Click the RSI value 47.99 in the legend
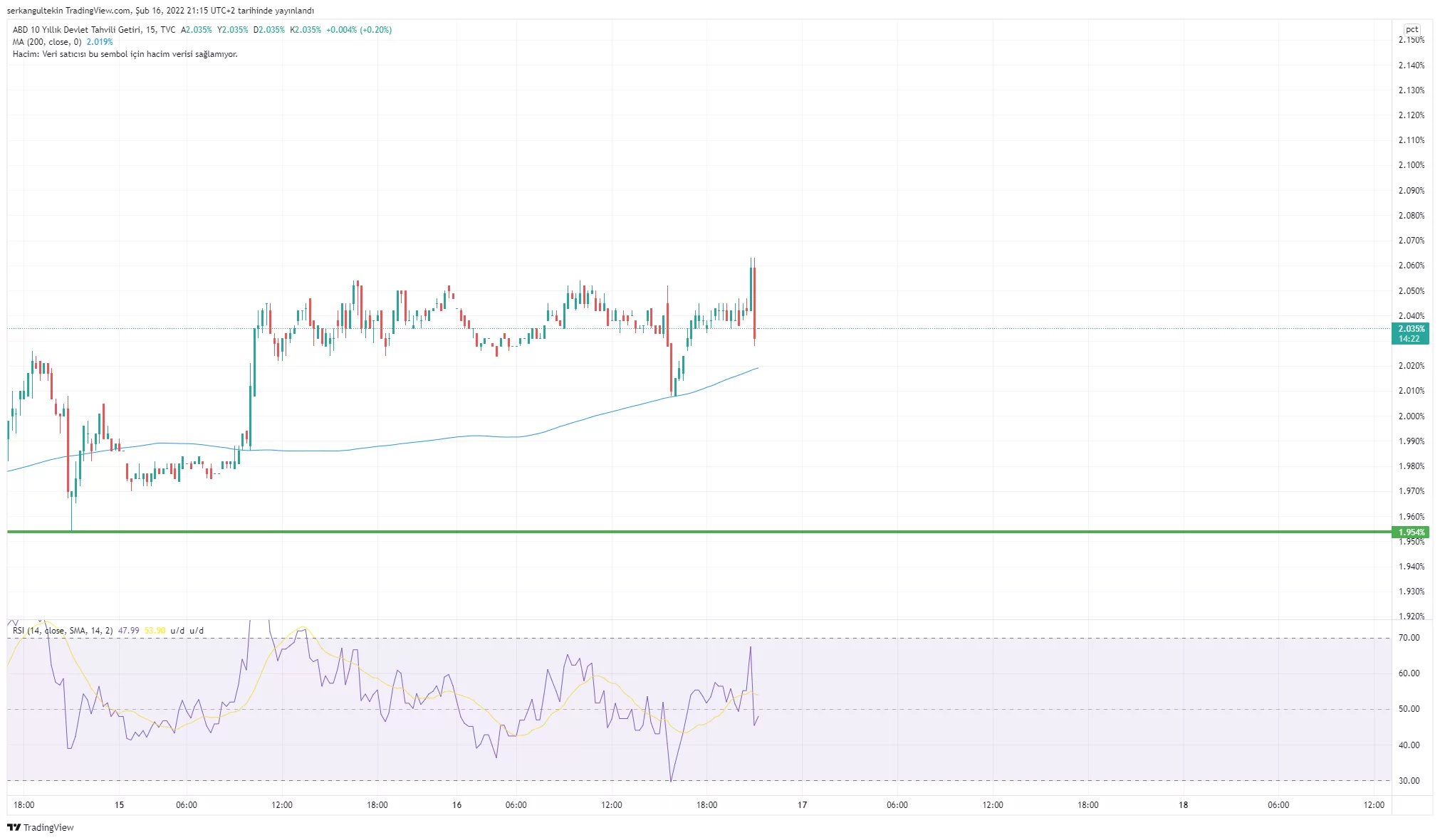The height and width of the screenshot is (840, 1440). pos(128,631)
